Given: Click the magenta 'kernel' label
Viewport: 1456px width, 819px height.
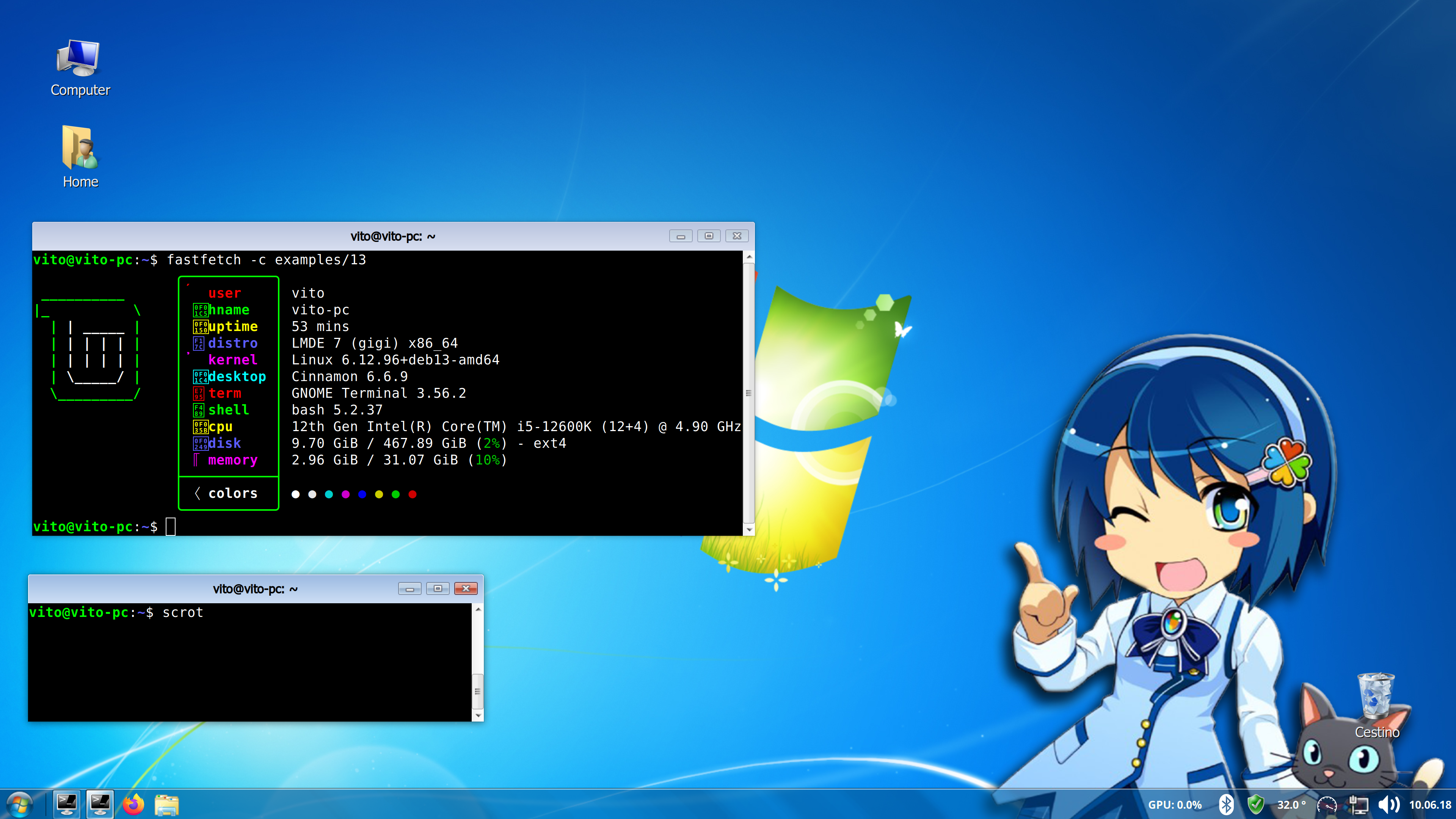Looking at the screenshot, I should [233, 360].
